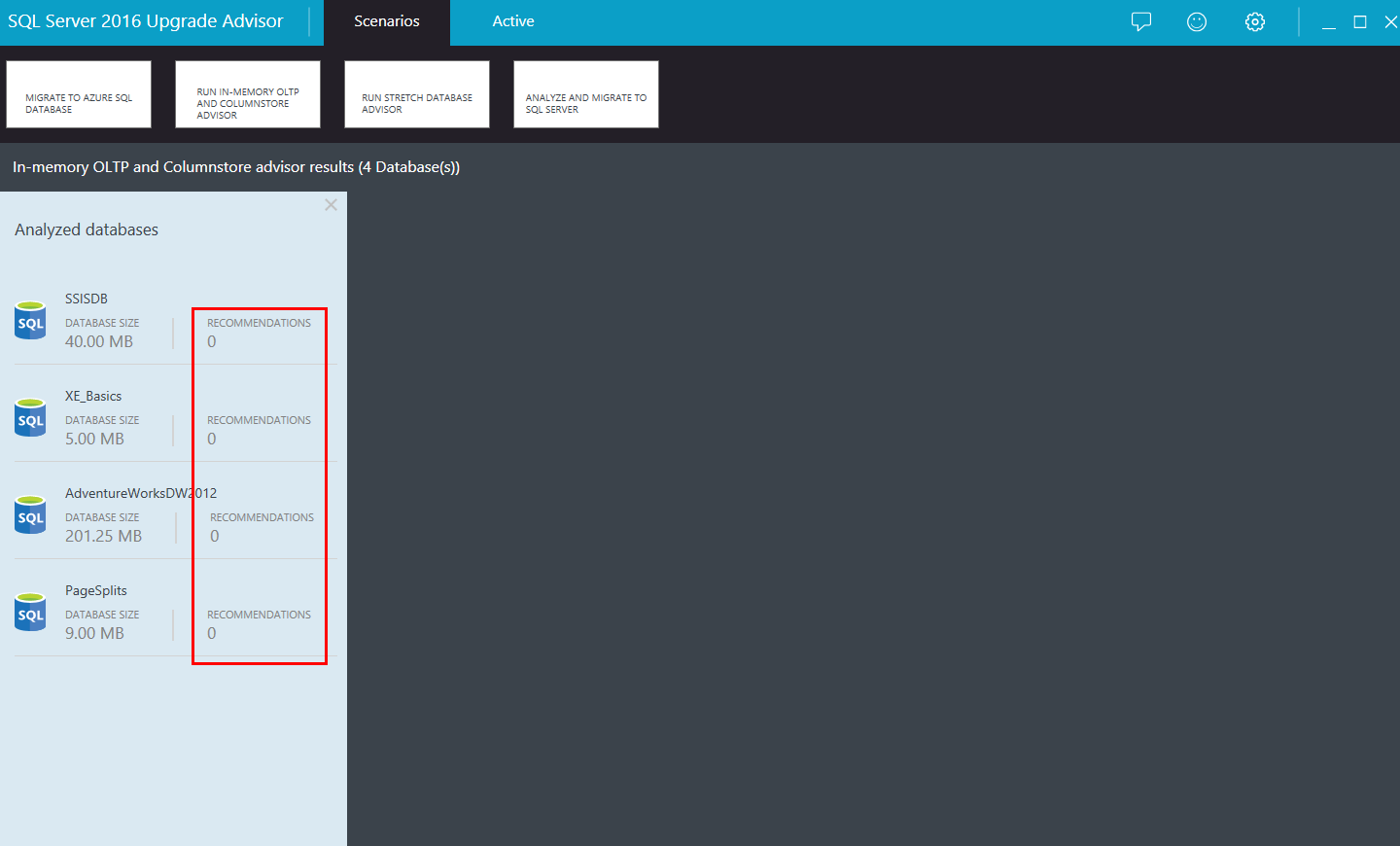Click the 40.00 MB size value

coord(99,341)
